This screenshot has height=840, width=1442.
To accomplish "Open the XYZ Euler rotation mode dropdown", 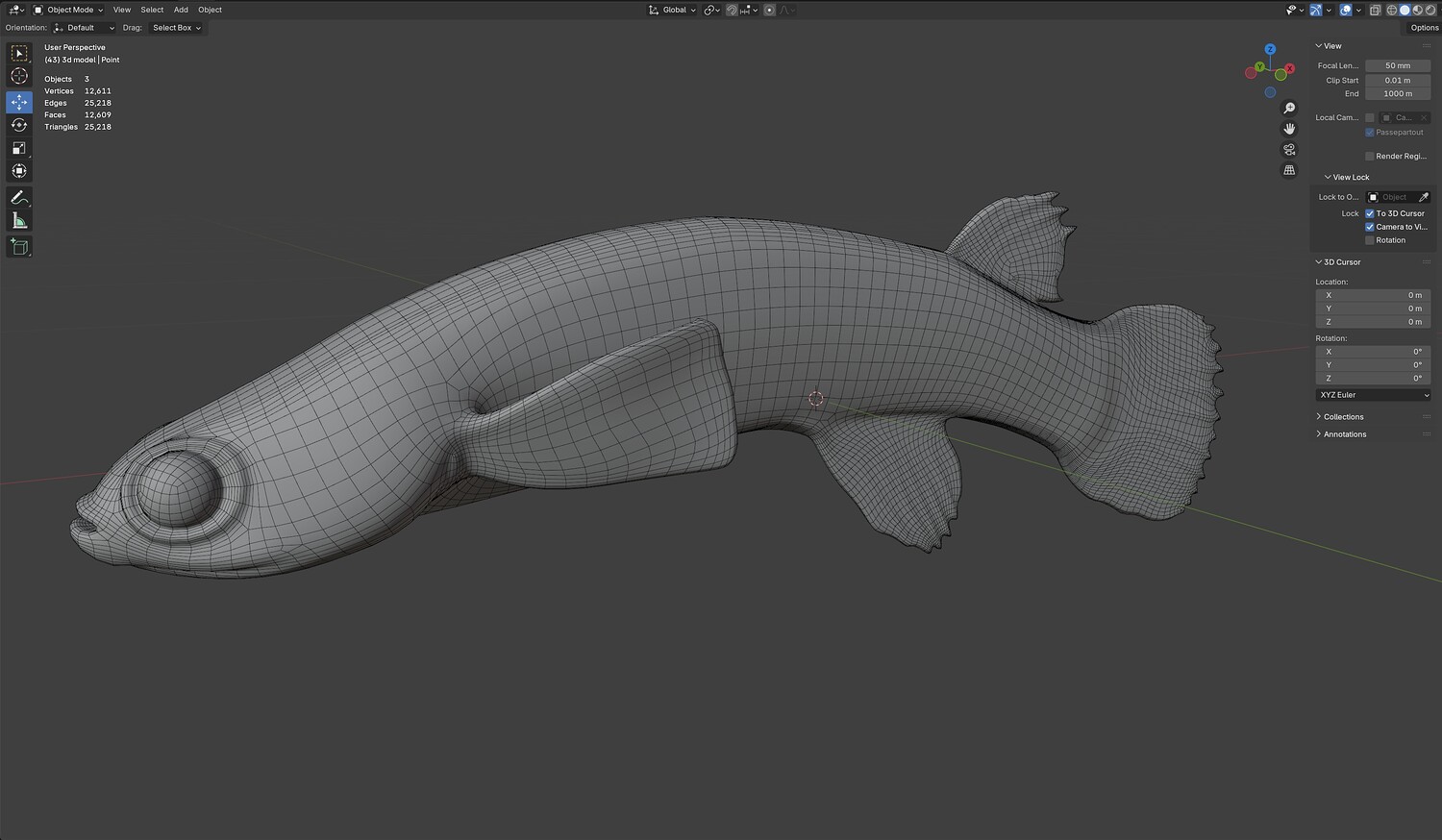I will pyautogui.click(x=1373, y=395).
